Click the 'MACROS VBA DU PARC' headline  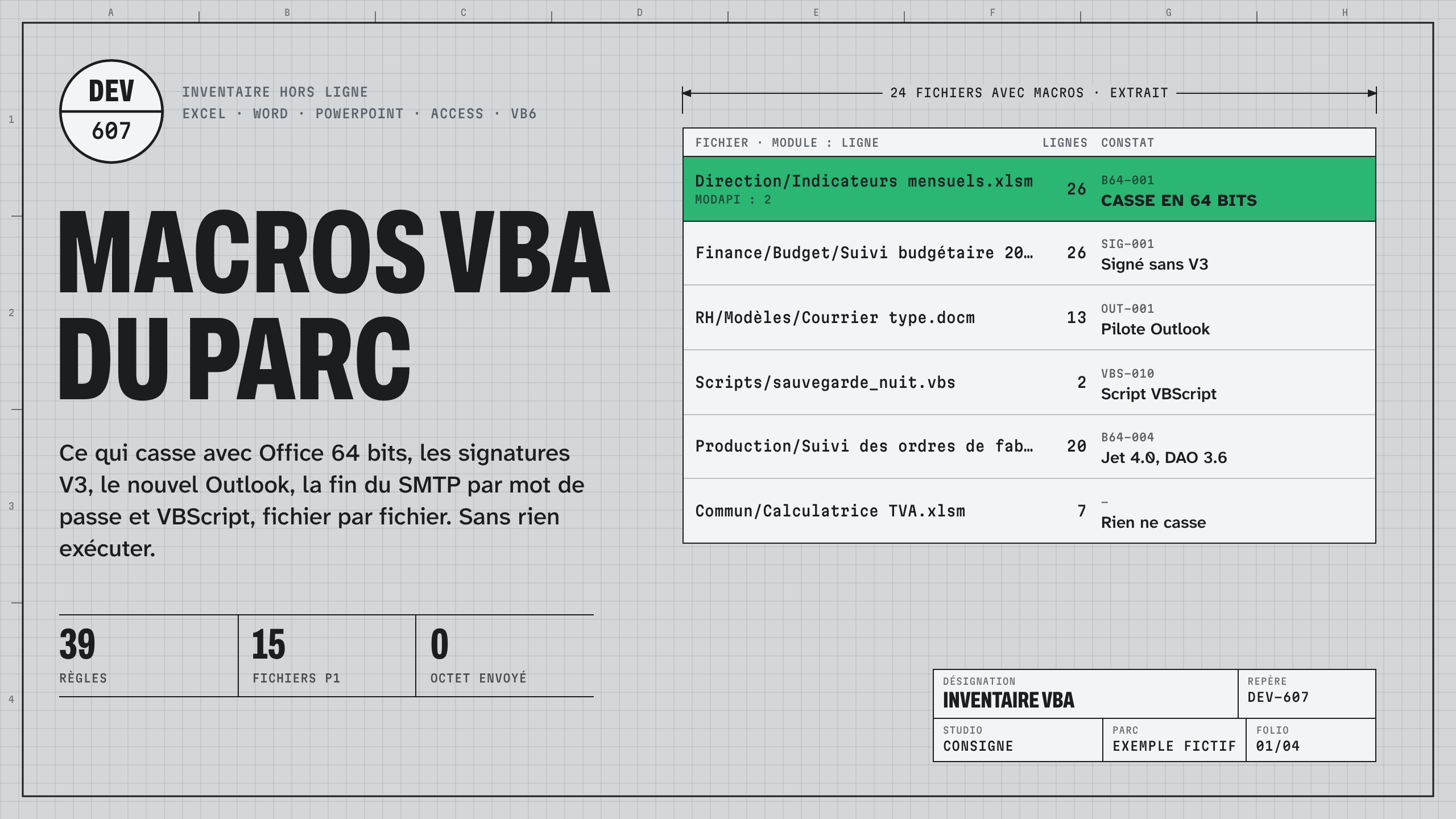tap(334, 305)
